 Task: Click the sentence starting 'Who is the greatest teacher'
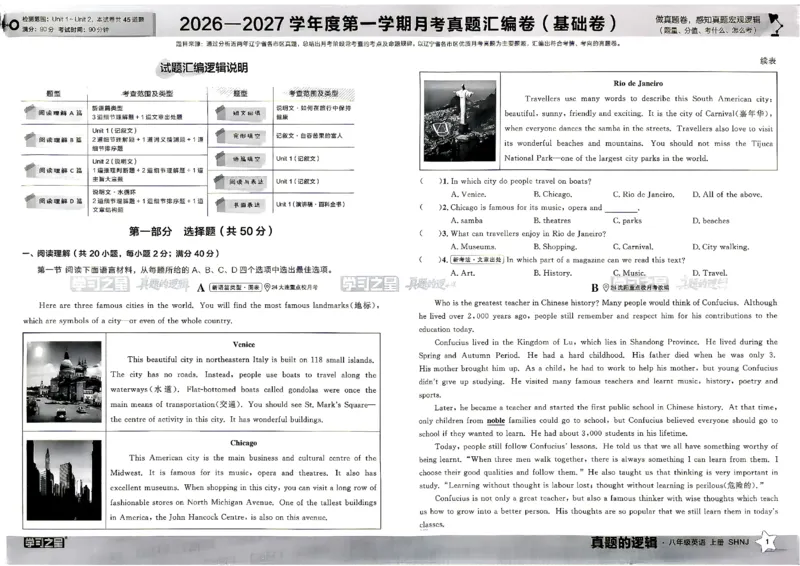tap(516, 303)
